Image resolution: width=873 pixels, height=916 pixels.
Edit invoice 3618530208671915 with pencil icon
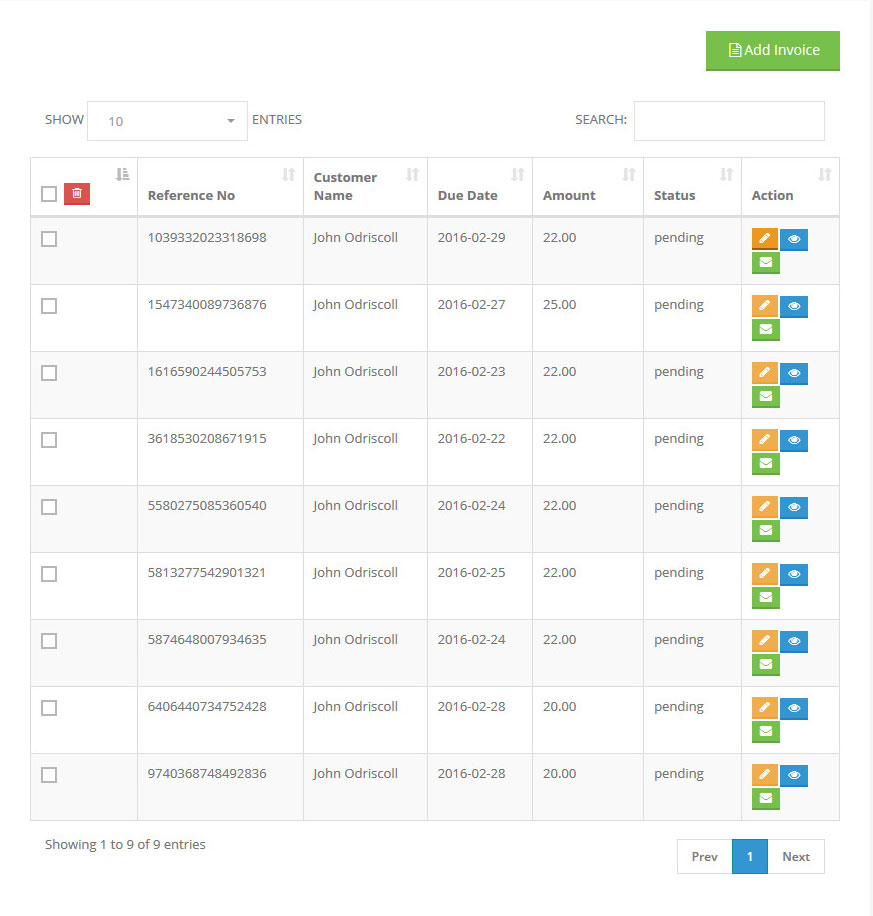(764, 440)
